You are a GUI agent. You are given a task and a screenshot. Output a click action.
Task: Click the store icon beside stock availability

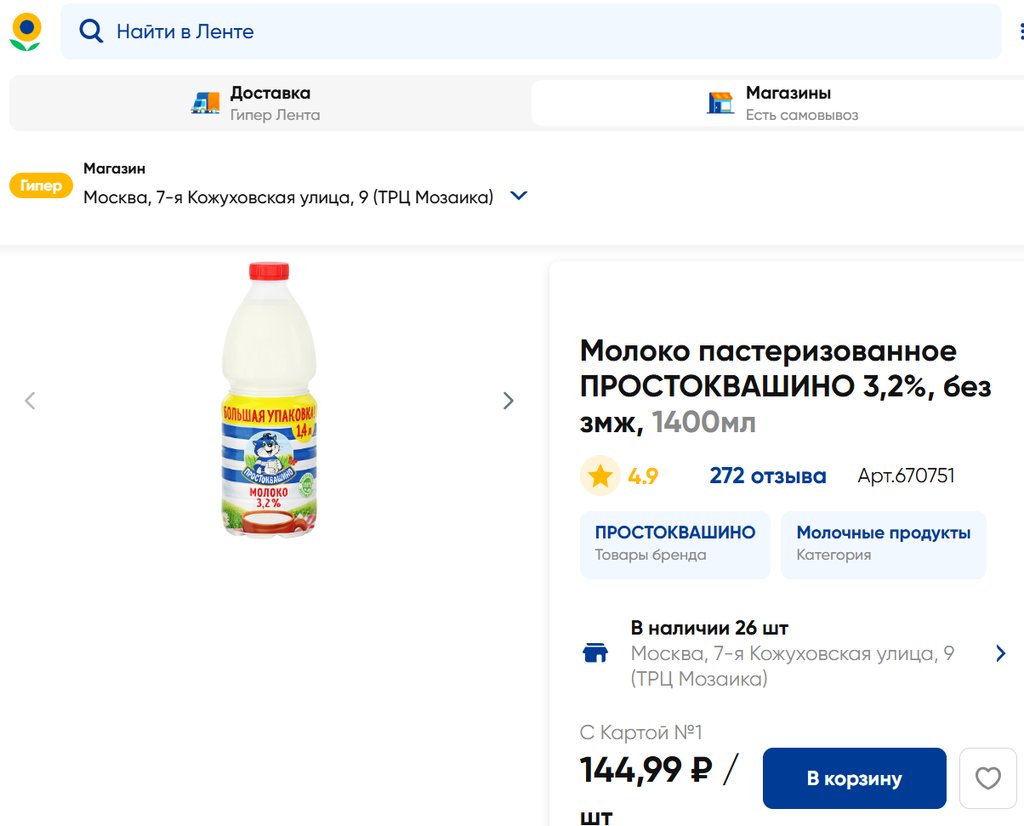point(595,653)
